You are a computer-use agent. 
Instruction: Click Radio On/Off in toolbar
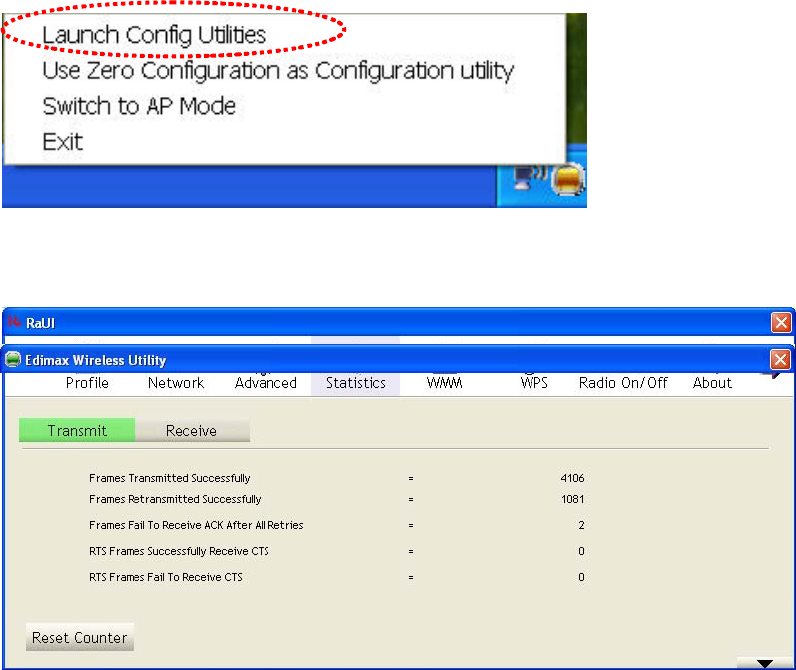(623, 383)
